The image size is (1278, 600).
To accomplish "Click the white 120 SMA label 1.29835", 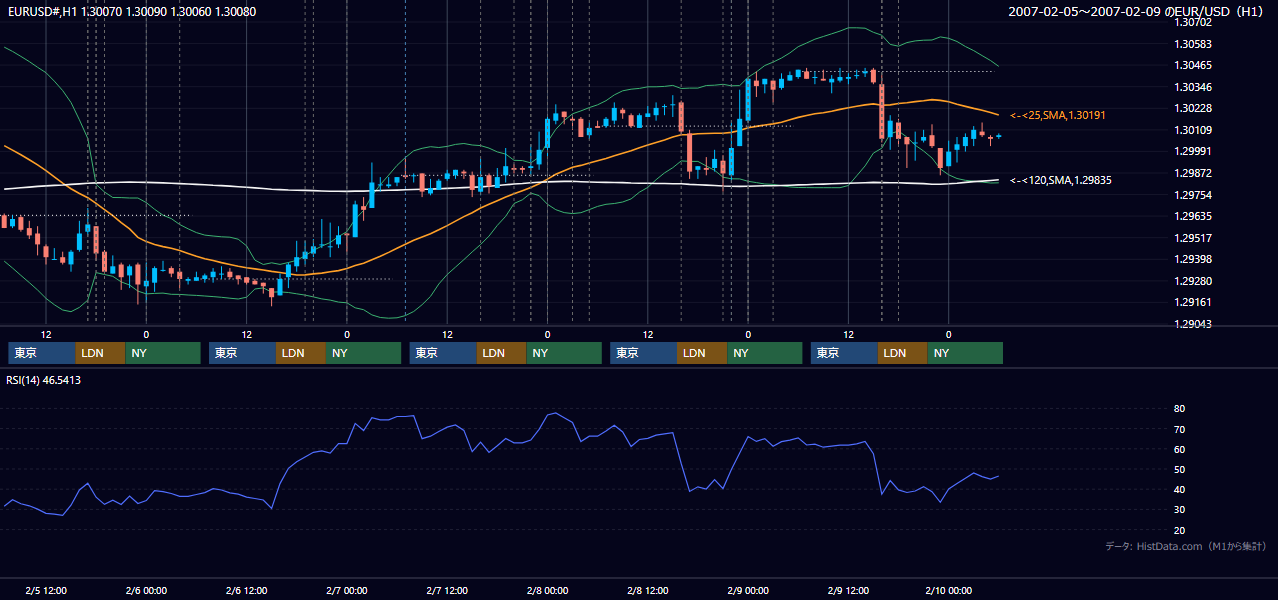I will click(1061, 180).
